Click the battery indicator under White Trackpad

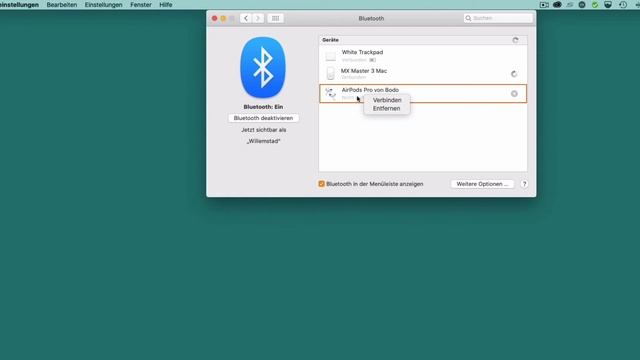(x=373, y=60)
